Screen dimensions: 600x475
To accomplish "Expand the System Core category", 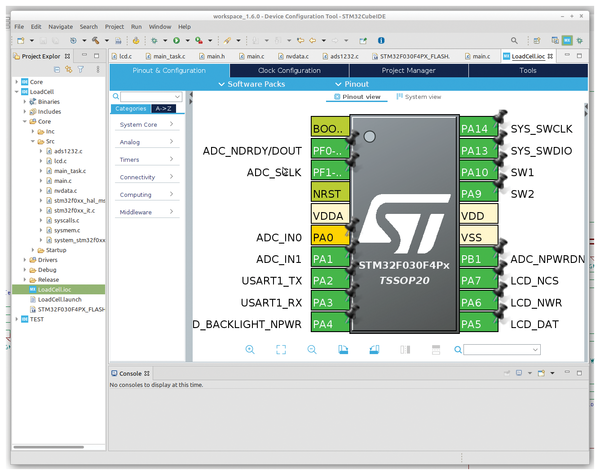I will [x=147, y=124].
